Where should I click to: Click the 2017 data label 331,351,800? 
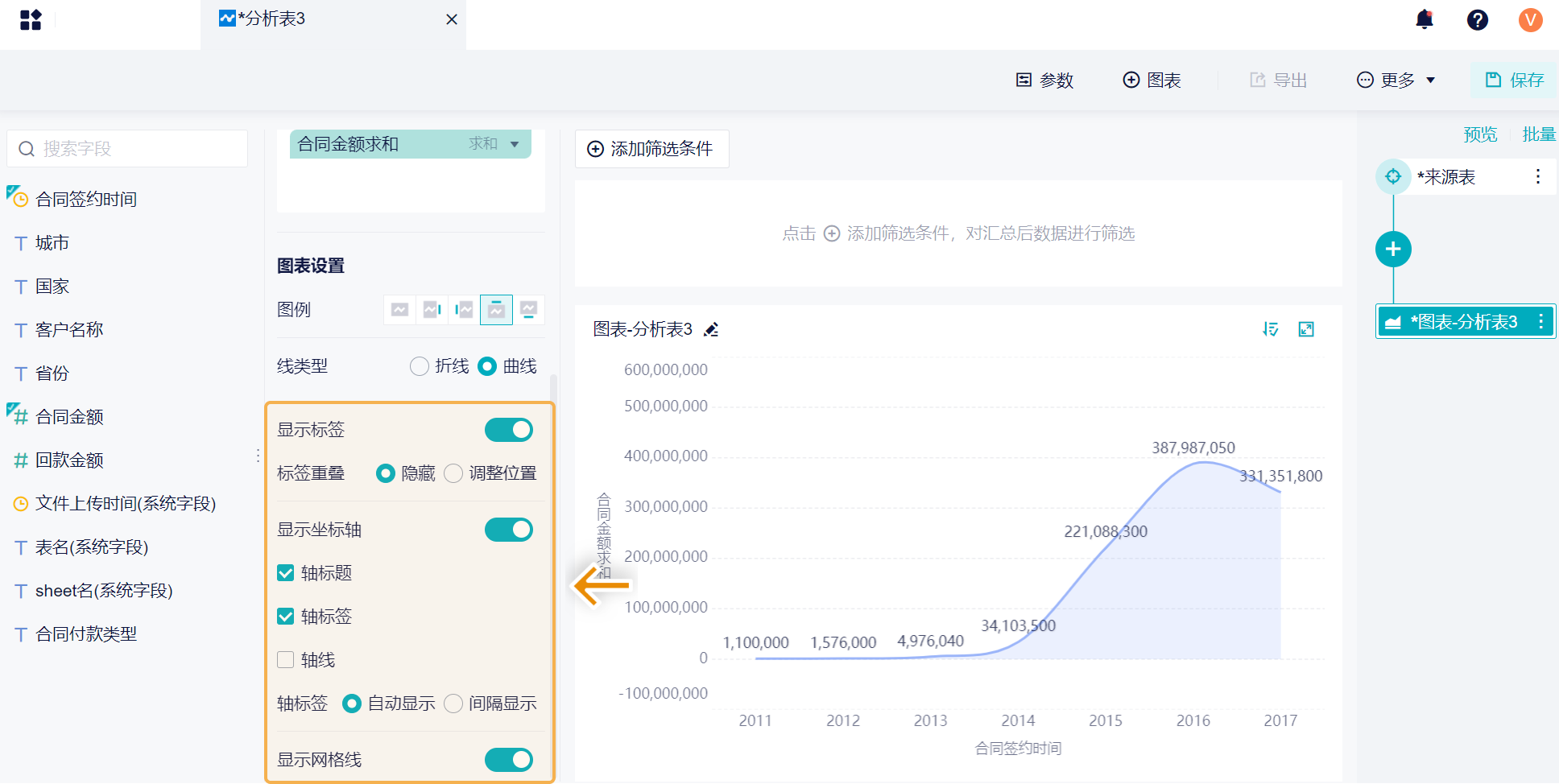point(1281,476)
